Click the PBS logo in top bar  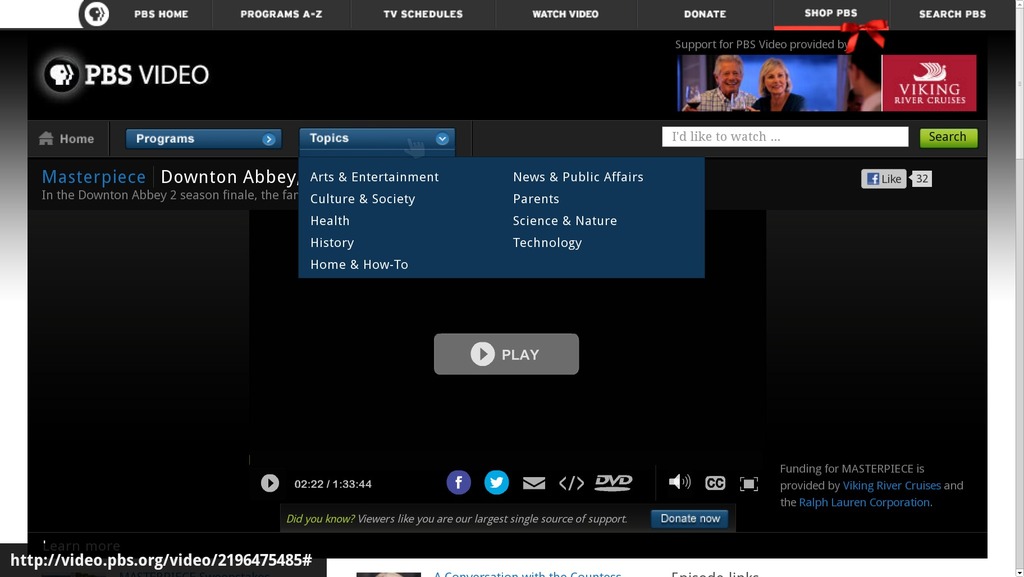[x=97, y=14]
